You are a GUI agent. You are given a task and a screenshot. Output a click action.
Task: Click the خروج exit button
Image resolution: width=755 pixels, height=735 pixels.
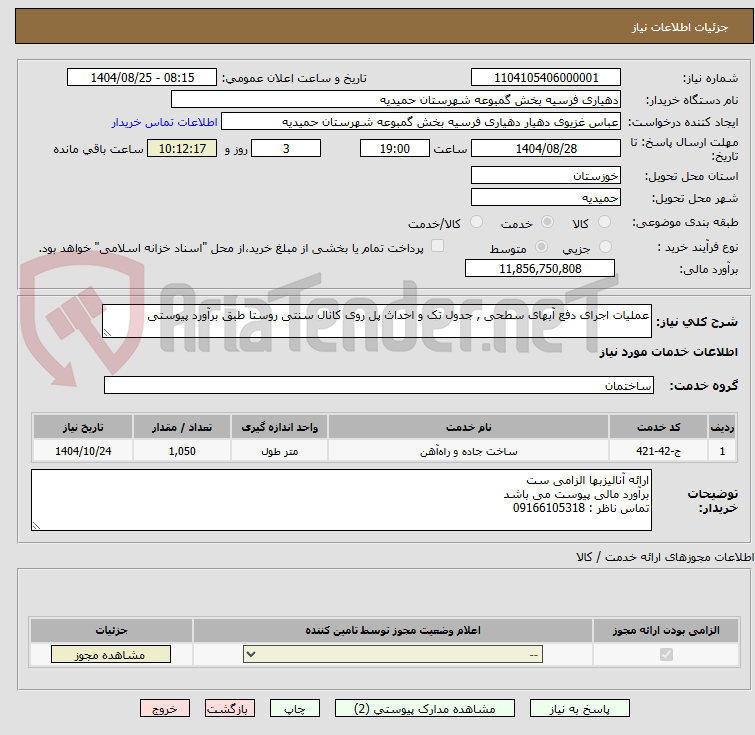pos(165,709)
